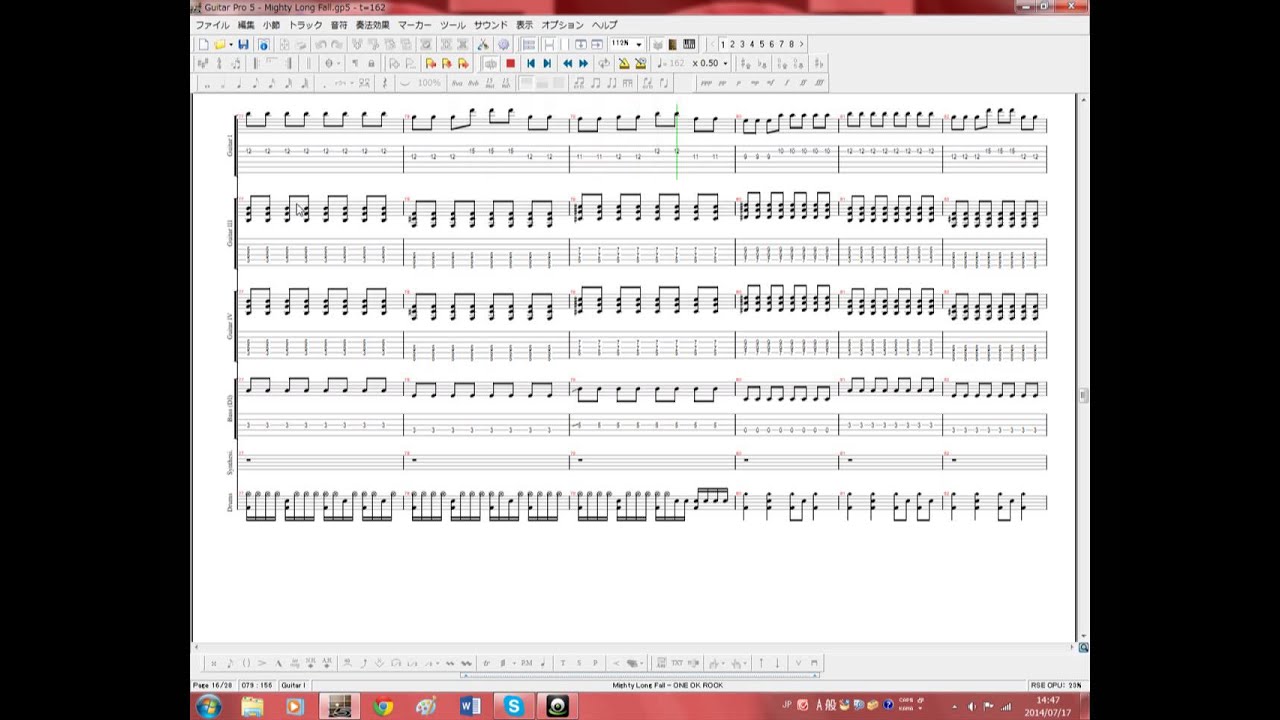Select track number 8
Viewport: 1280px width, 720px height.
791,44
